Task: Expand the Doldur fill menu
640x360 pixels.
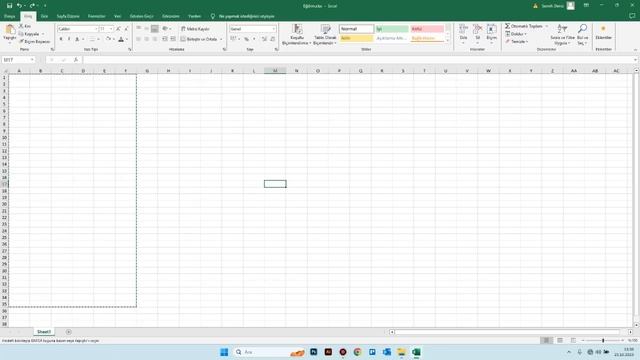Action: [516, 34]
